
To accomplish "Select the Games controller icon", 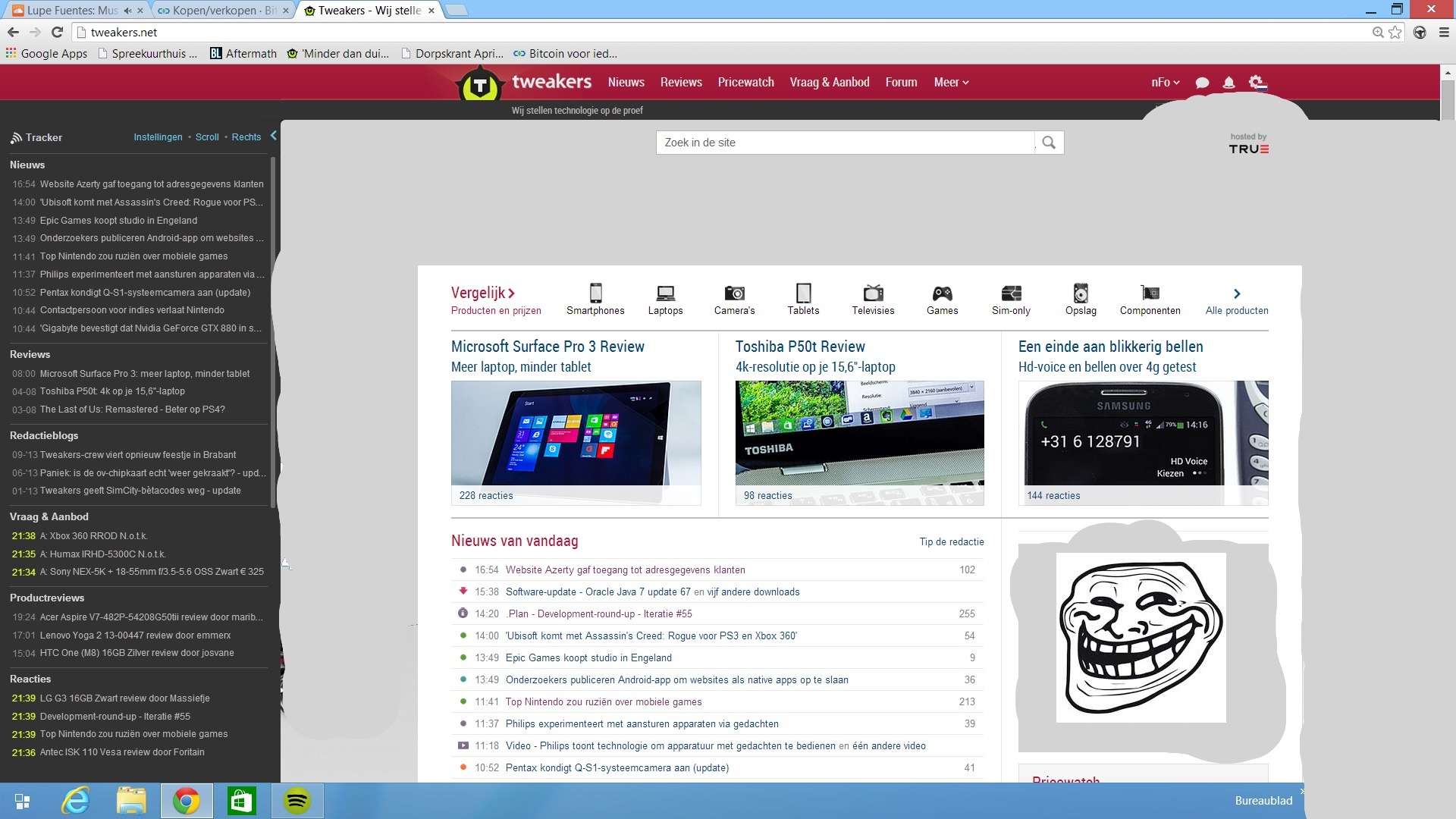I will [942, 293].
